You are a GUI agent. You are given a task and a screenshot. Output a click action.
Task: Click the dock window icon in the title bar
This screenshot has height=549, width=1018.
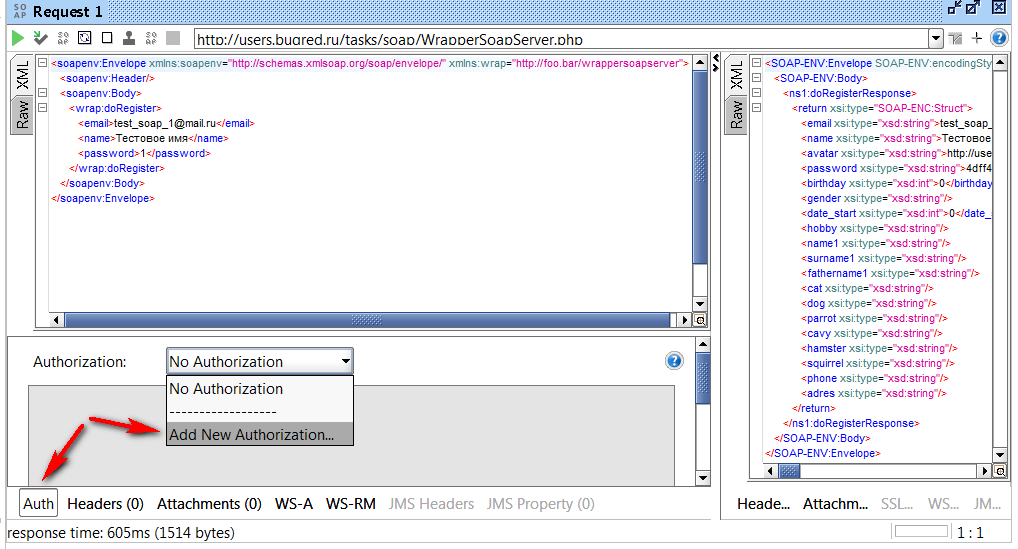(954, 8)
